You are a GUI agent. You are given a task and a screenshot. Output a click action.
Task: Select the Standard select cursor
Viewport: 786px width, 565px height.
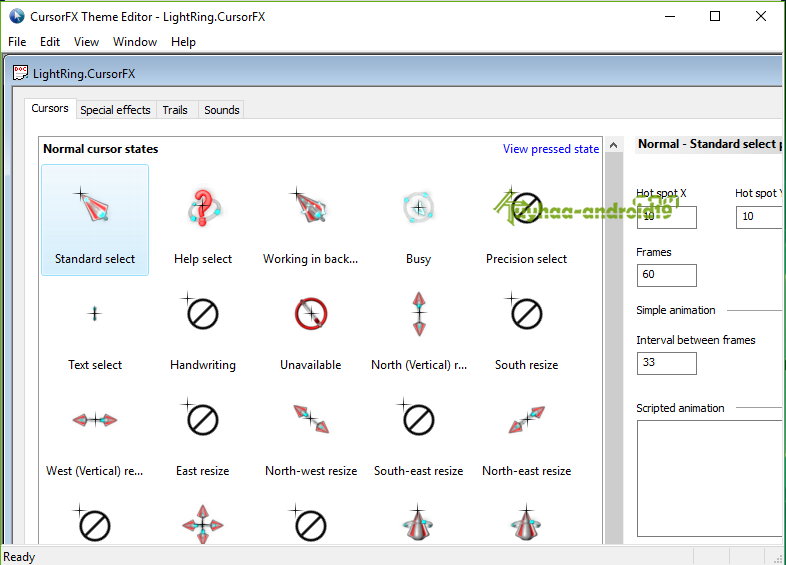[x=95, y=220]
